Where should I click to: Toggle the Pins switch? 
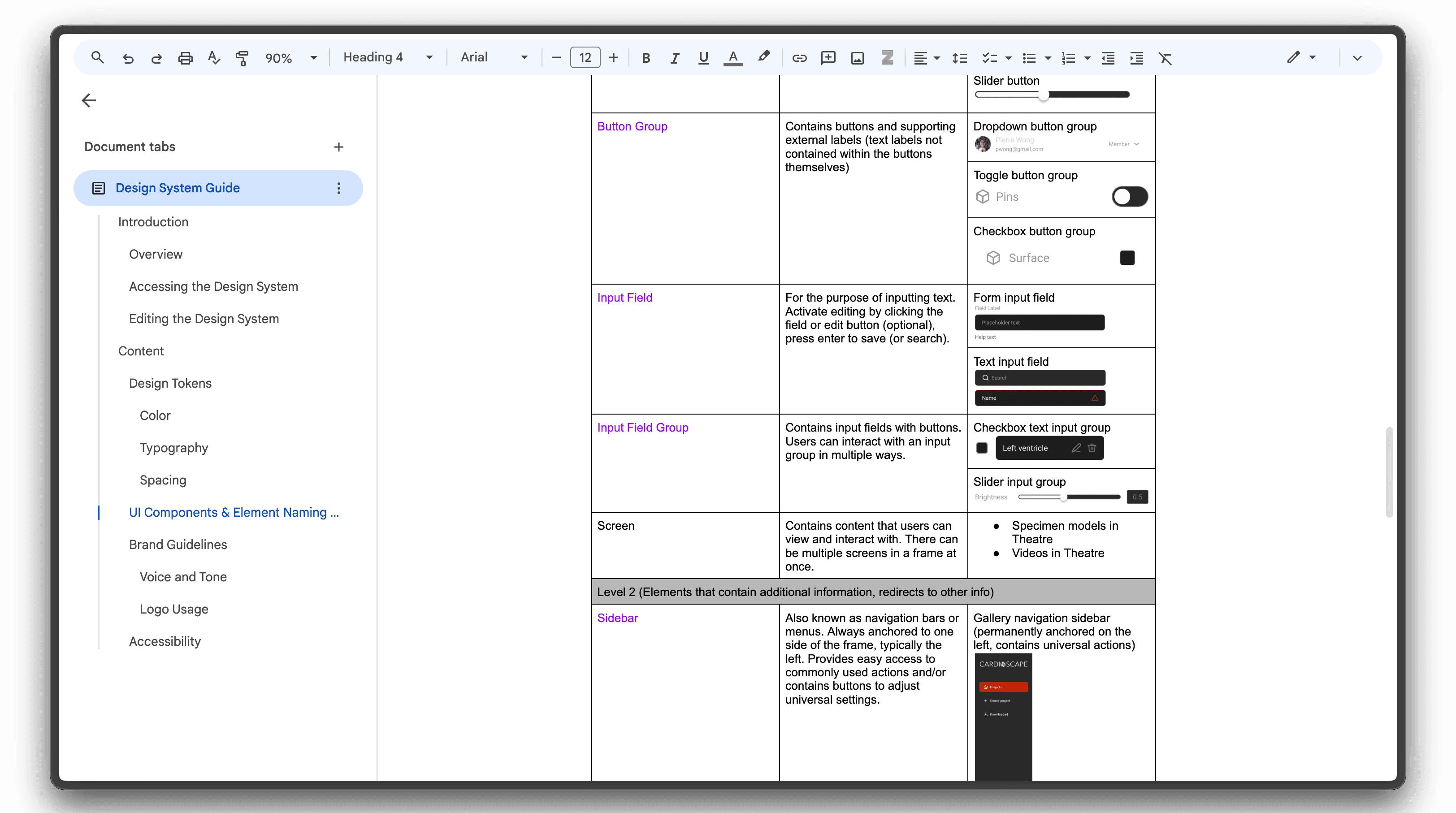click(x=1129, y=197)
